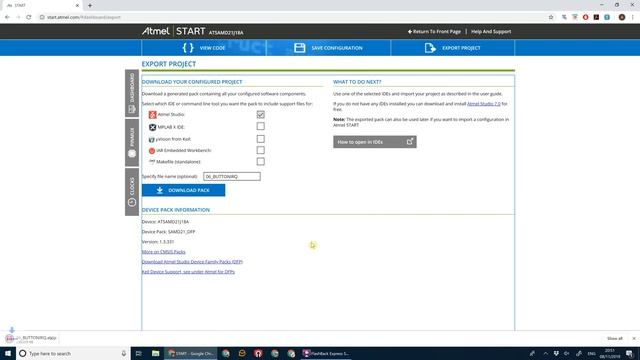Click the browser back arrow
Image resolution: width=640 pixels, height=360 pixels.
tap(7, 17)
